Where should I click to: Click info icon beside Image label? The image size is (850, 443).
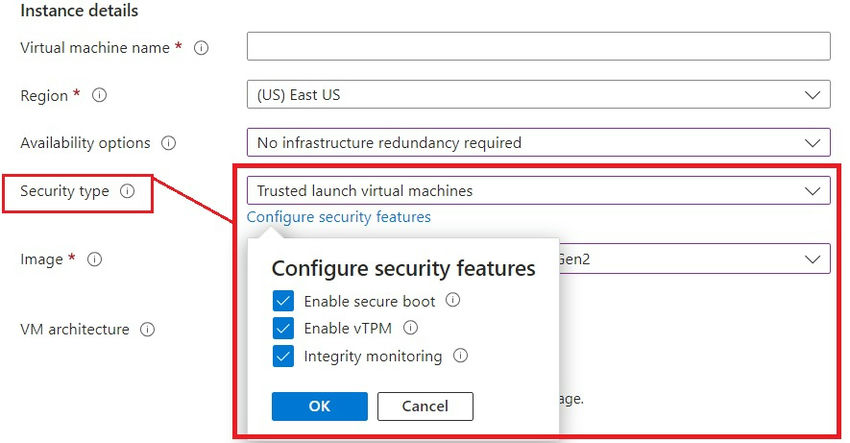[94, 259]
